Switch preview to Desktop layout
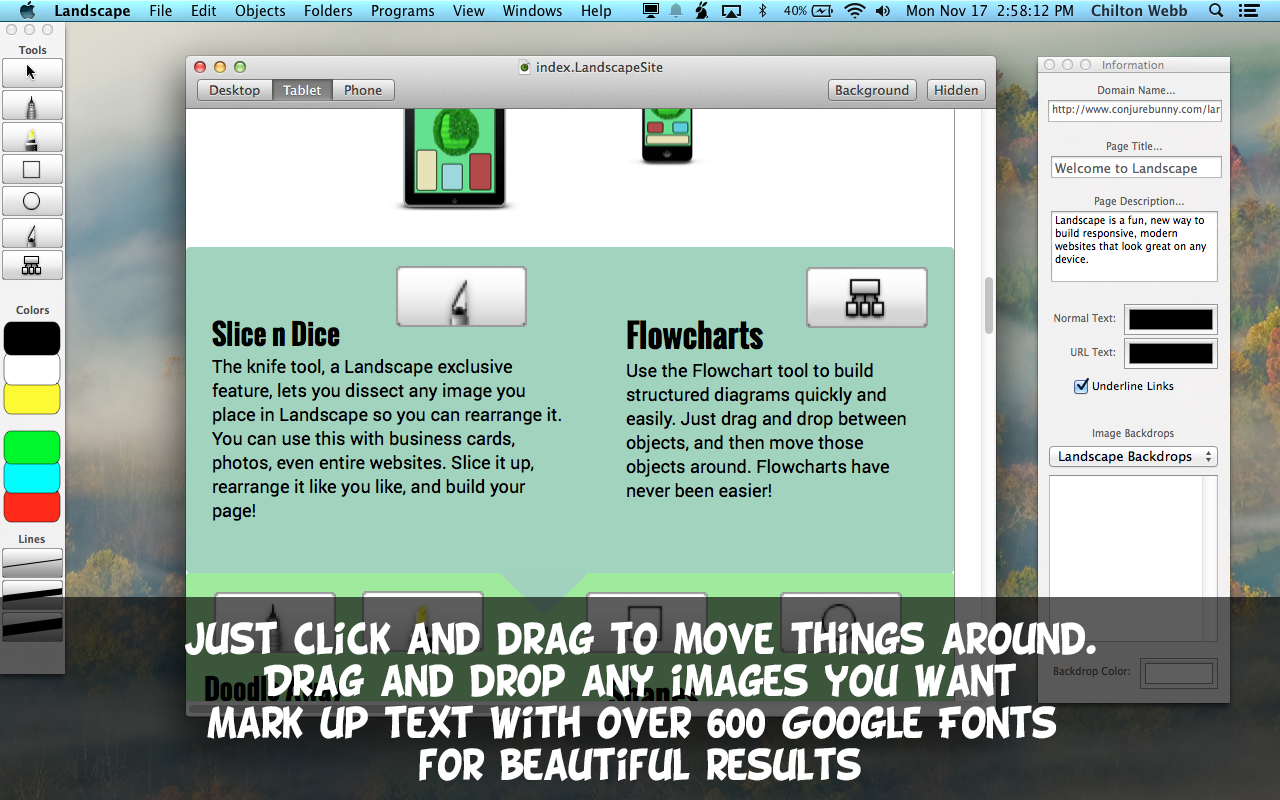This screenshot has height=800, width=1280. [x=234, y=90]
